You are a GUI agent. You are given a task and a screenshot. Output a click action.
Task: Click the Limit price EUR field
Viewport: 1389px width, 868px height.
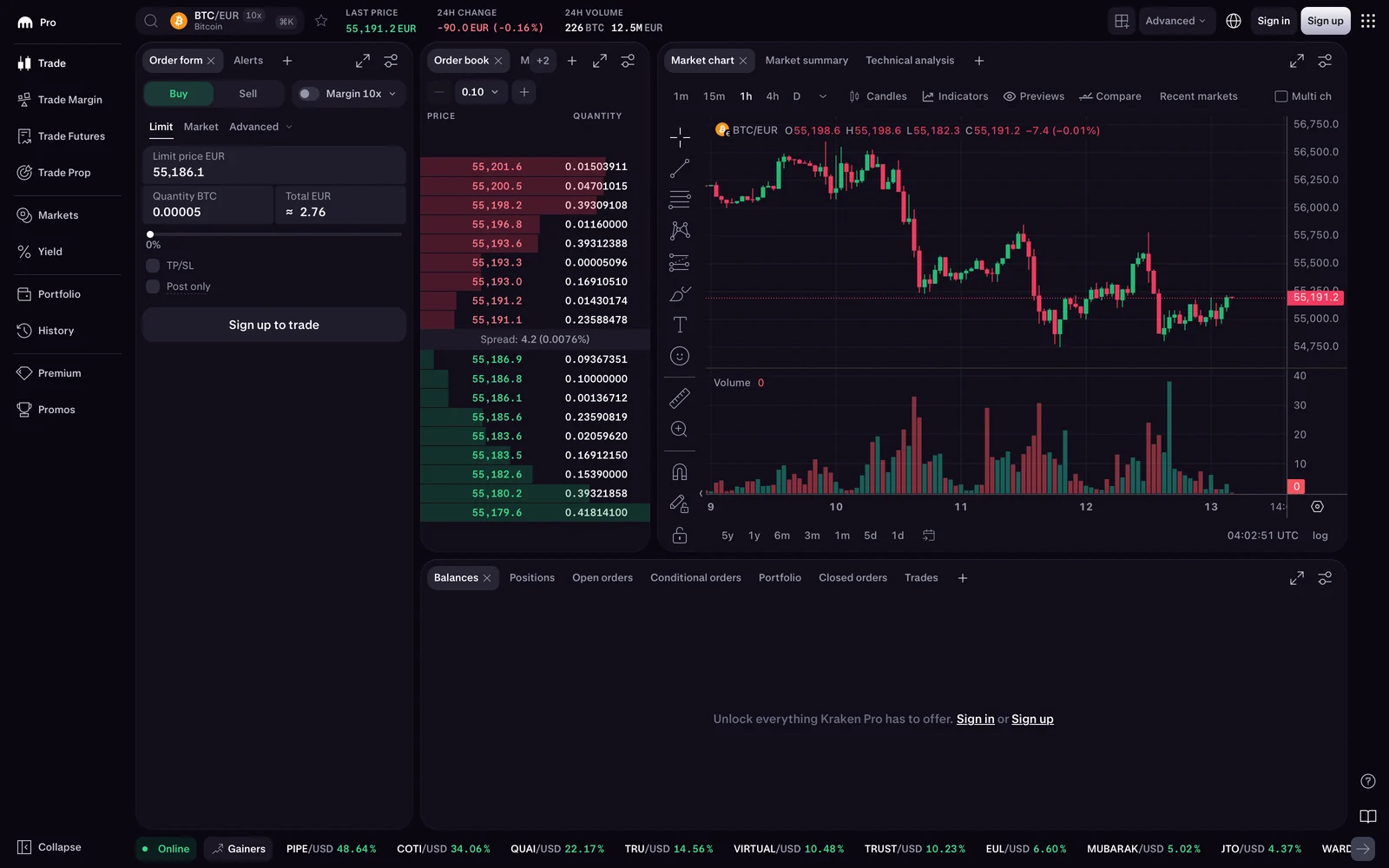pyautogui.click(x=274, y=165)
